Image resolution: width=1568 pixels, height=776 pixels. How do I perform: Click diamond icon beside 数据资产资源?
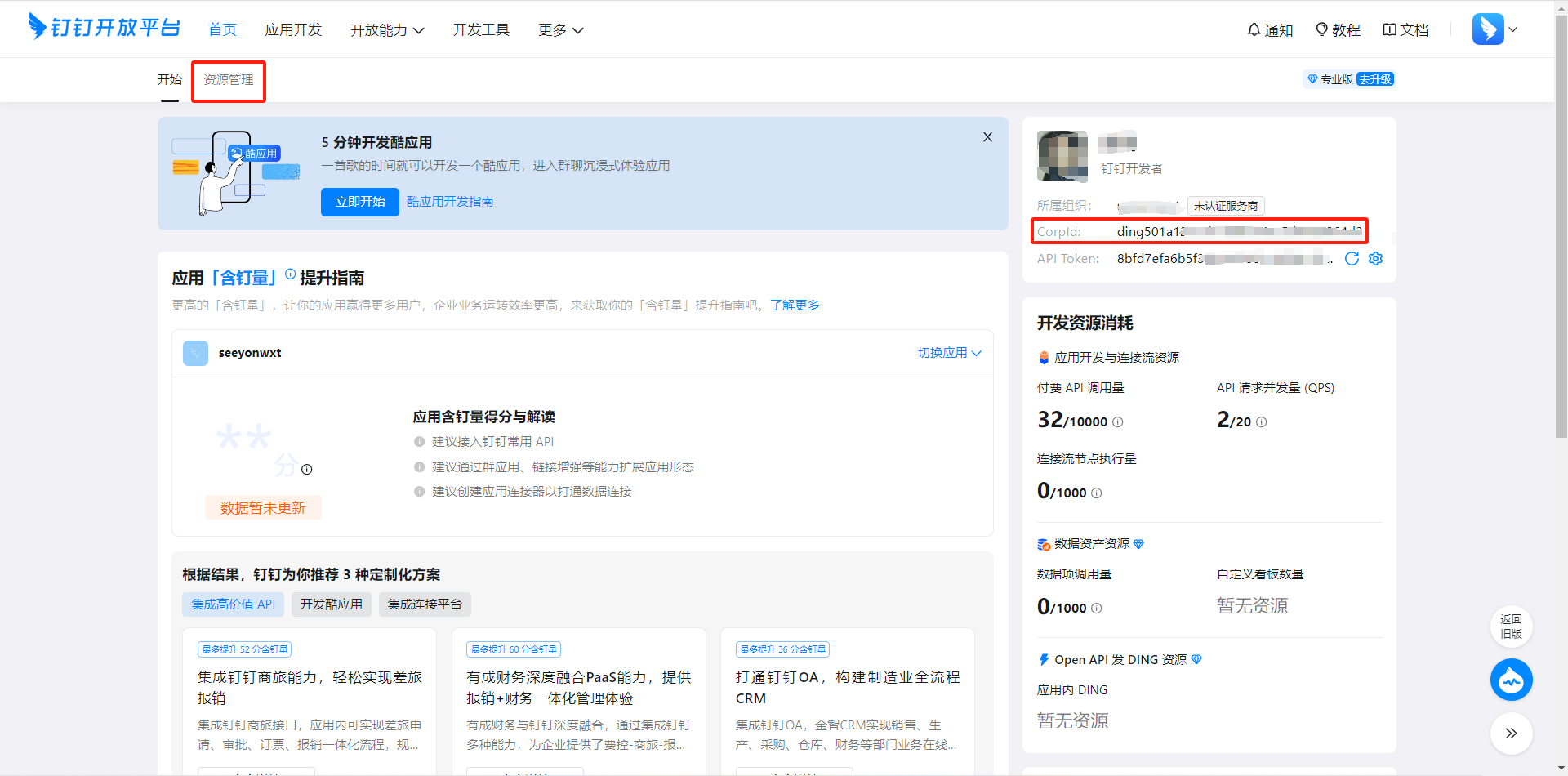coord(1138,544)
